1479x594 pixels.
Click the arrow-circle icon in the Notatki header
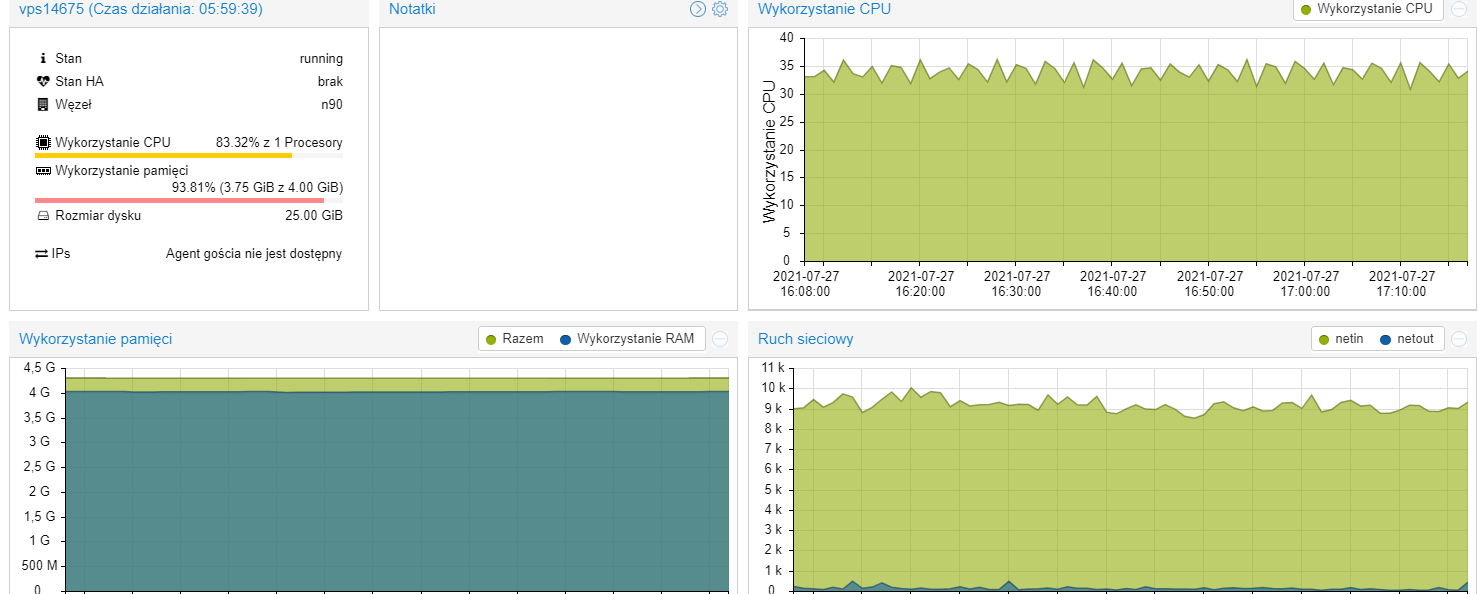pyautogui.click(x=698, y=9)
